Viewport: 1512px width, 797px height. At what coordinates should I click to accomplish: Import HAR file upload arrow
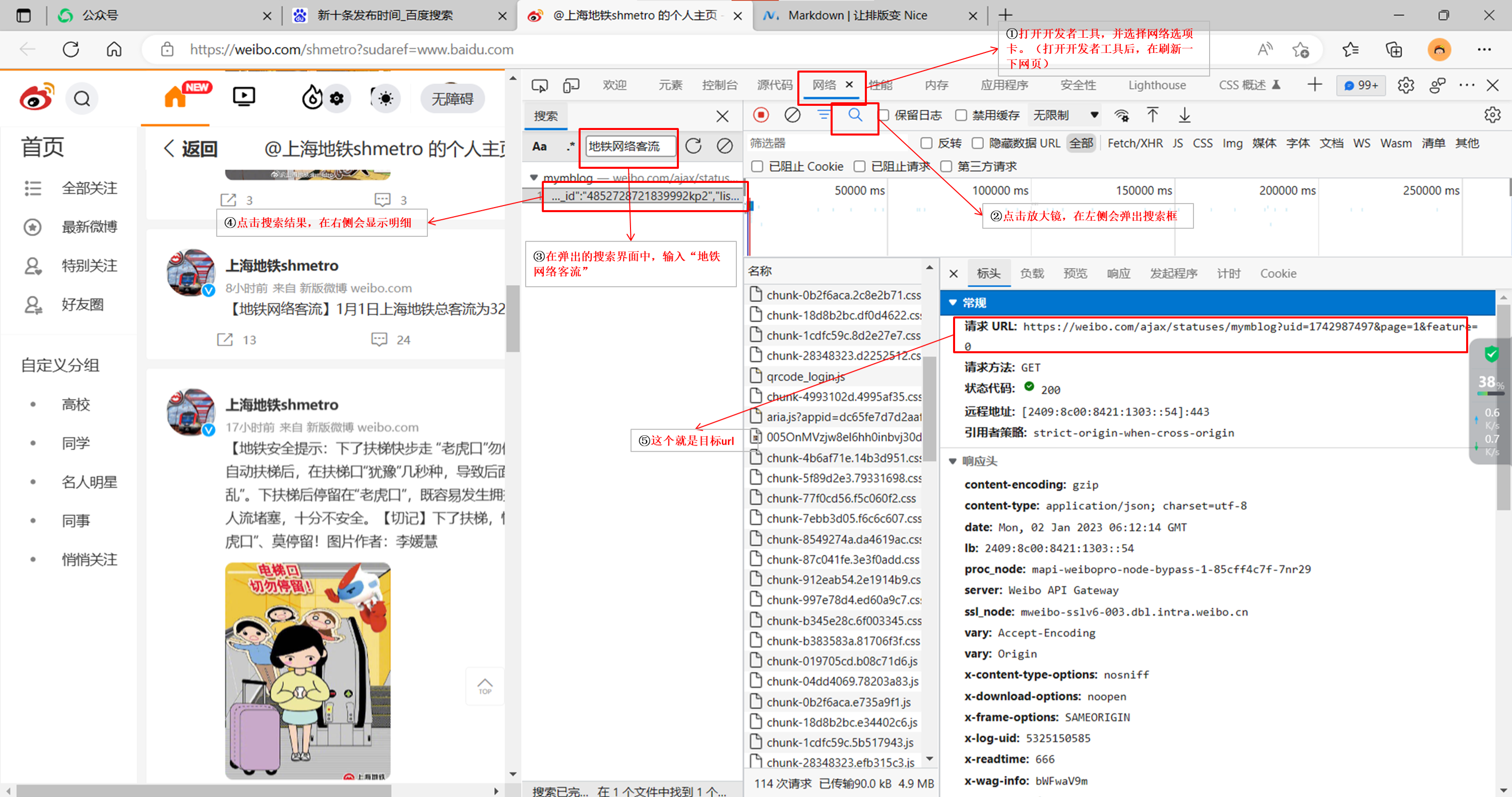coord(1153,115)
